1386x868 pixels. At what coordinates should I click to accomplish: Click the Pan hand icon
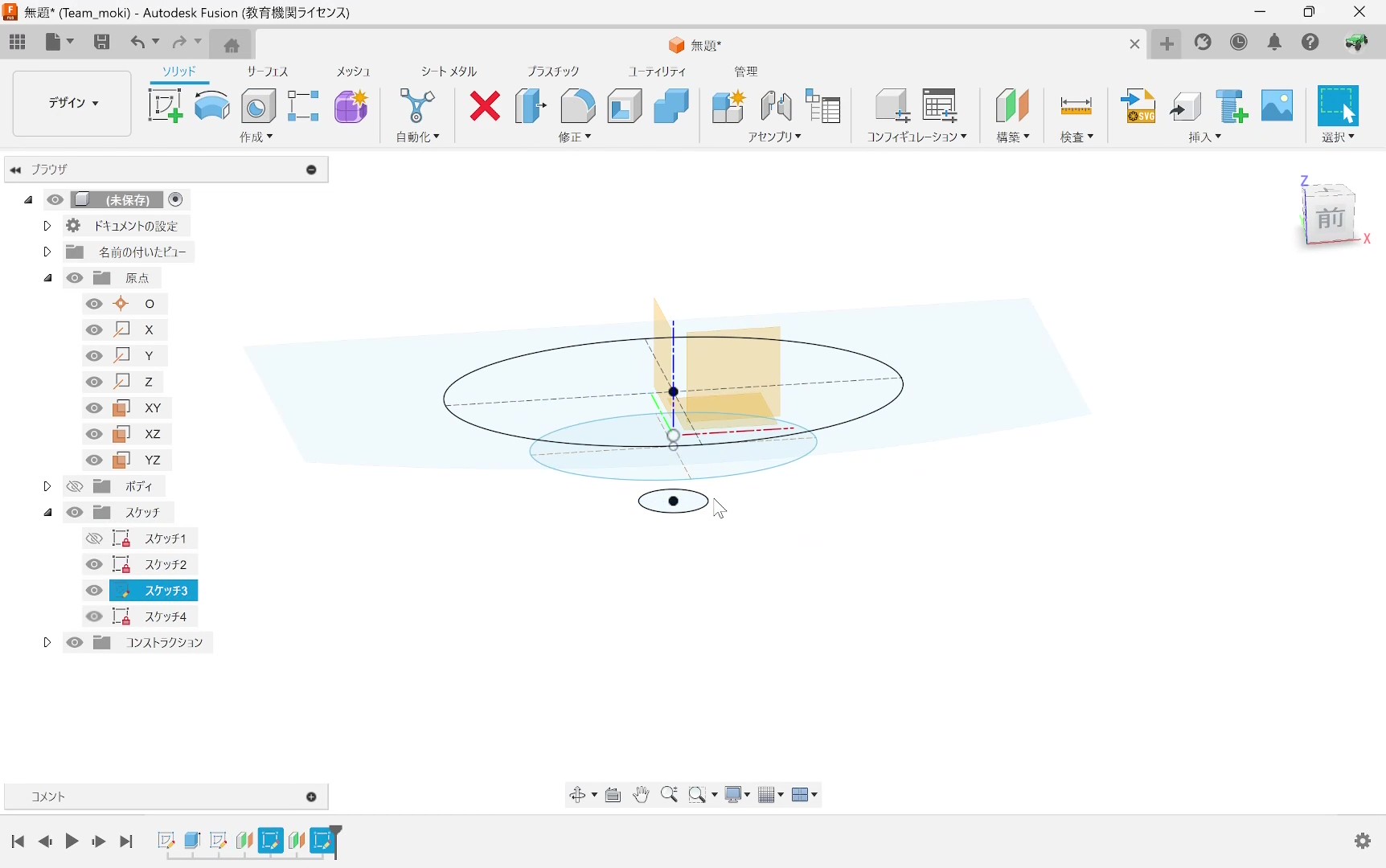click(641, 795)
